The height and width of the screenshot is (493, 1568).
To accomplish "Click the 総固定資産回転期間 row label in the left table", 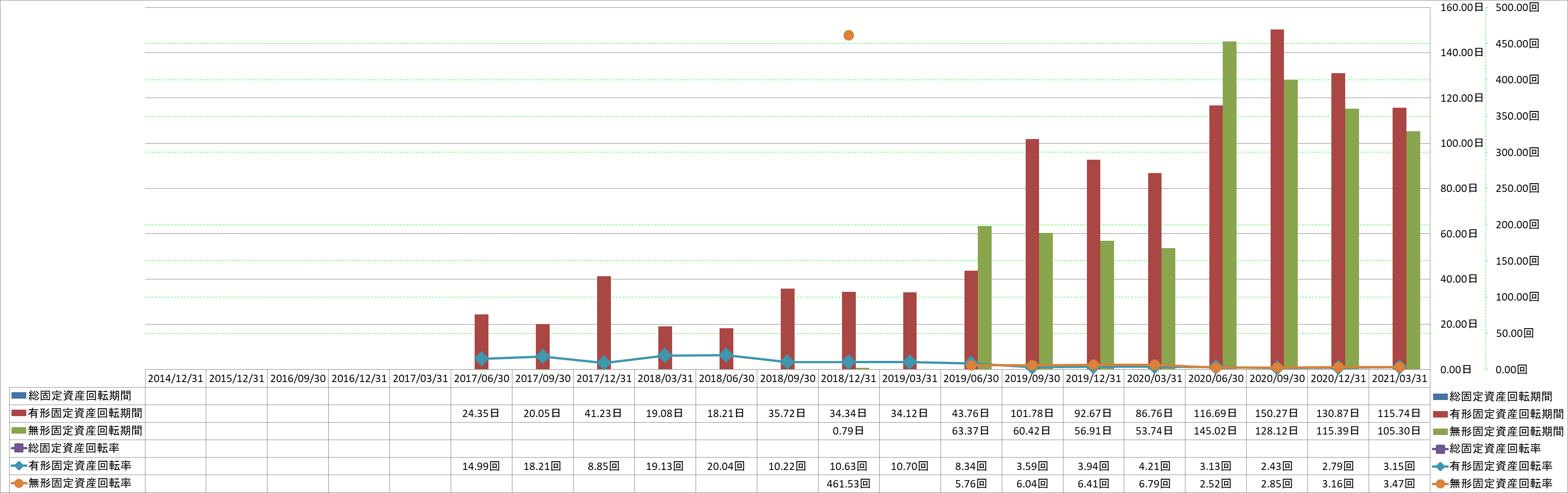I will click(80, 396).
